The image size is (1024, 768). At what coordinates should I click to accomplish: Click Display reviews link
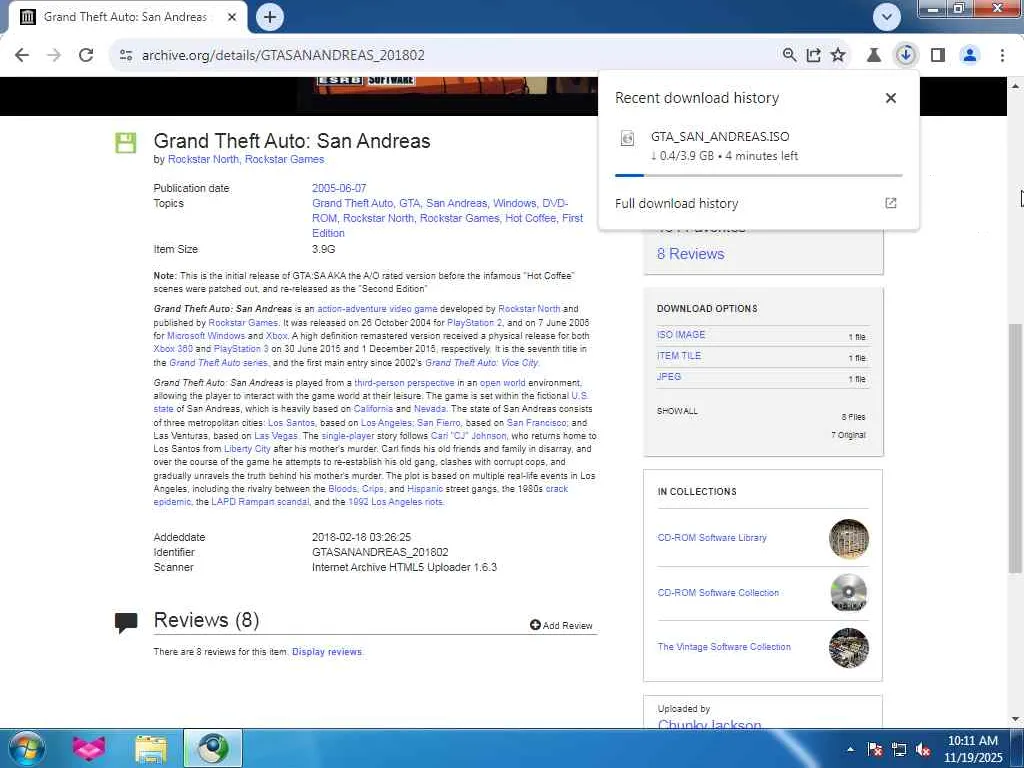coord(327,652)
